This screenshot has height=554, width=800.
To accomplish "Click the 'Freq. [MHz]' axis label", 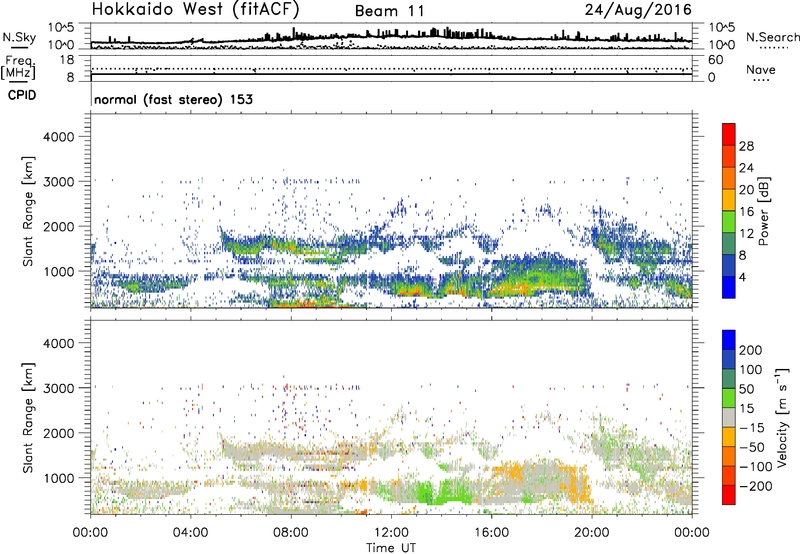I will (x=18, y=68).
